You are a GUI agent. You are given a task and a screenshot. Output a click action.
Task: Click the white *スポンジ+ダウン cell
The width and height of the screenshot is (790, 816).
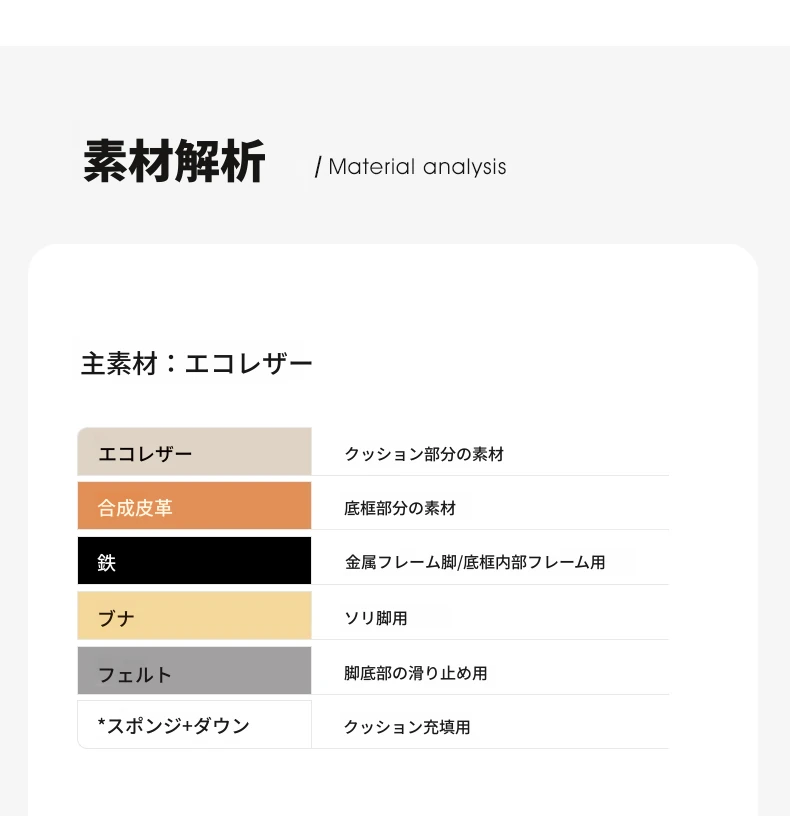pos(195,724)
